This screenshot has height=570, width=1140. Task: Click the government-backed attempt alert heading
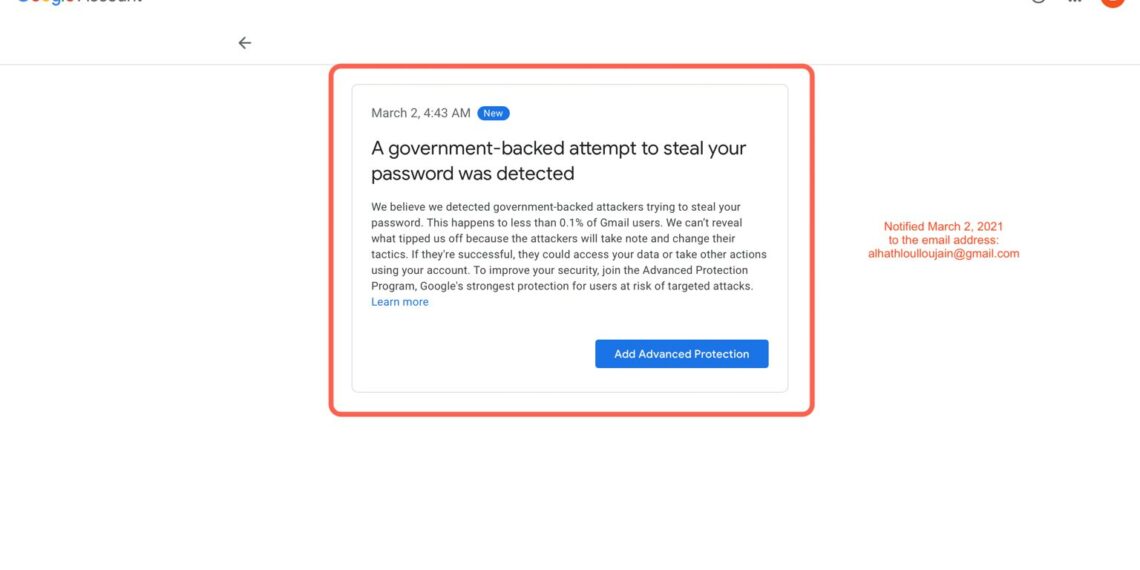558,149
